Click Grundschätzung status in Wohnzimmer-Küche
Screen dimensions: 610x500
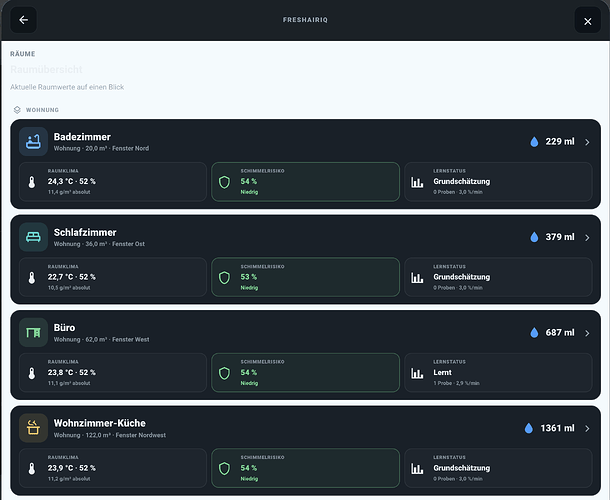tap(461, 468)
